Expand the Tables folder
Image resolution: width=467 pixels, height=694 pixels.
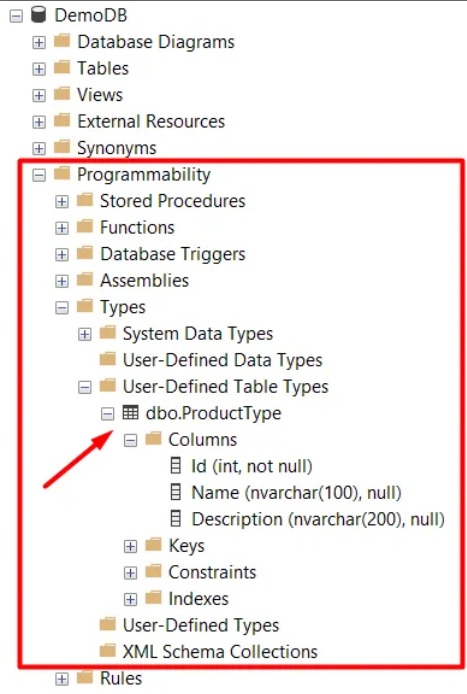[x=39, y=69]
